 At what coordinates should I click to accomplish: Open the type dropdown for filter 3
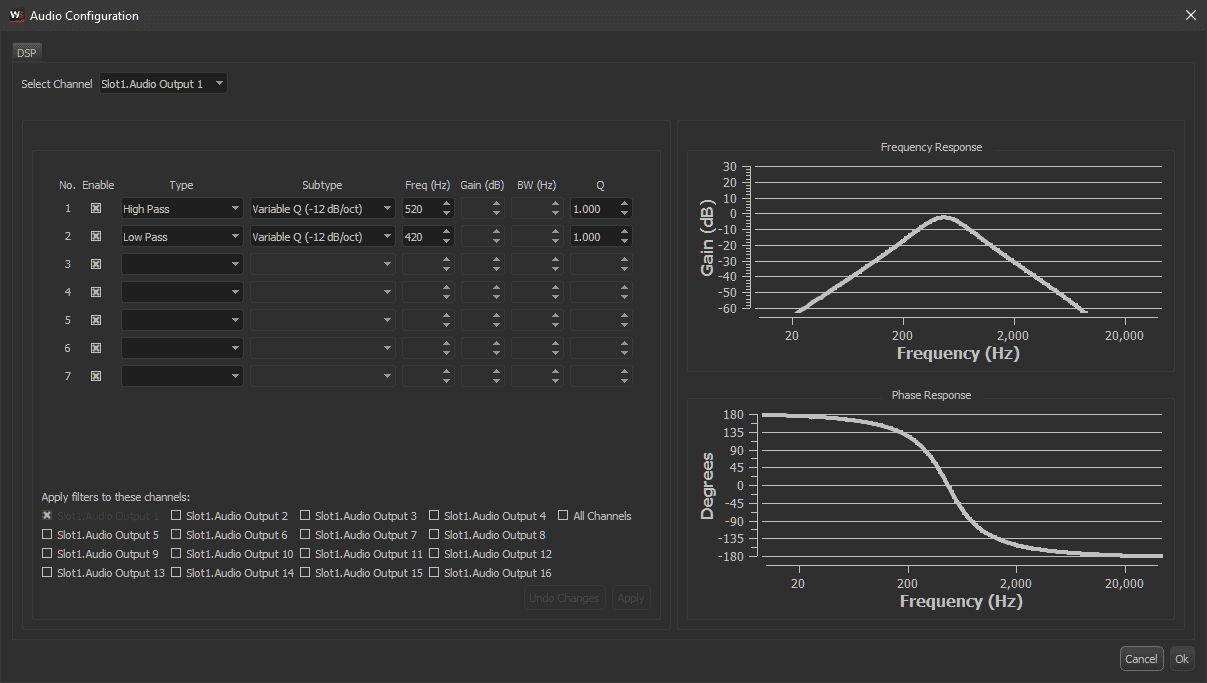click(181, 264)
